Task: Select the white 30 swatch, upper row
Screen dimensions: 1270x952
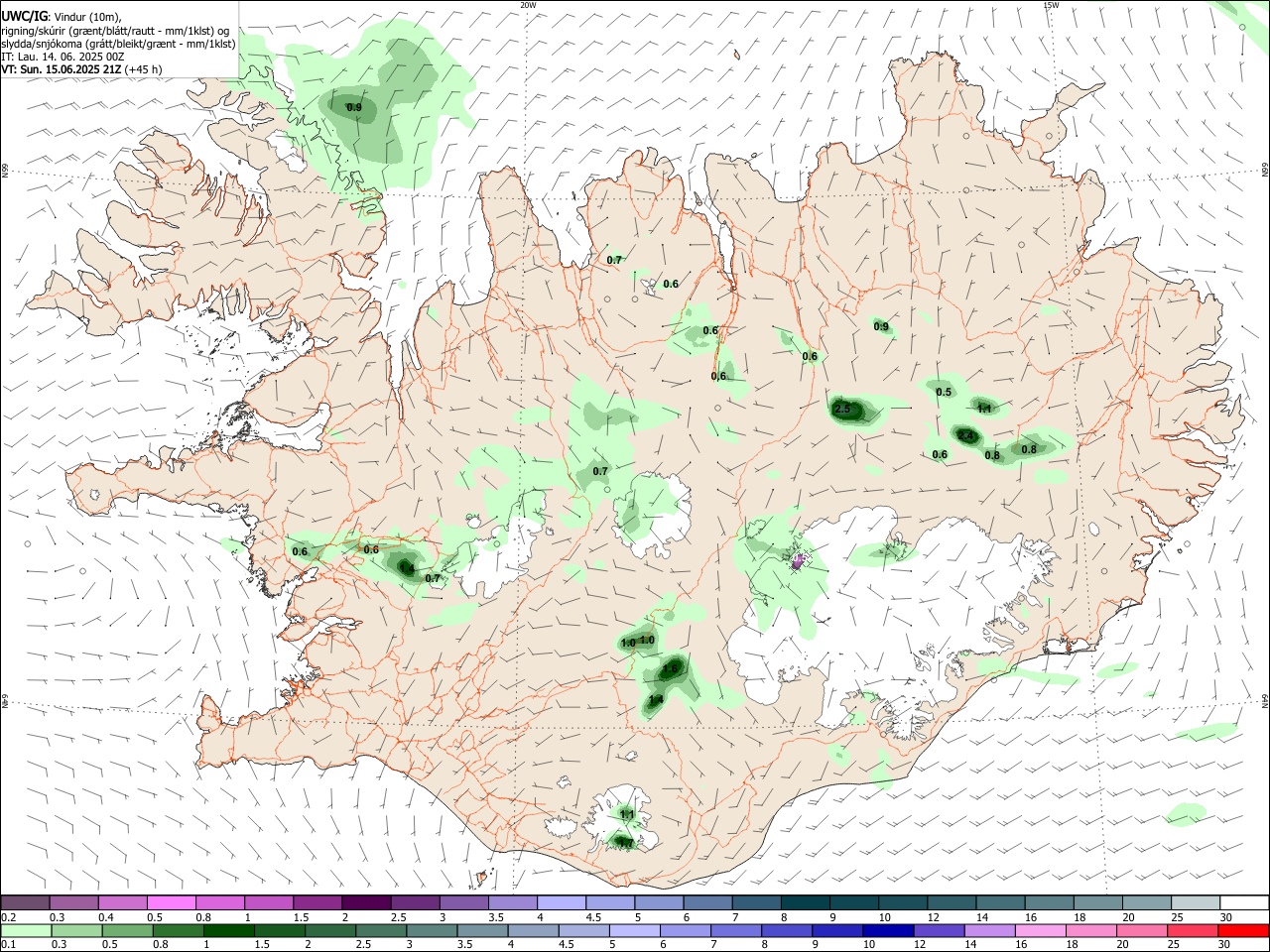Action: coord(1244,902)
